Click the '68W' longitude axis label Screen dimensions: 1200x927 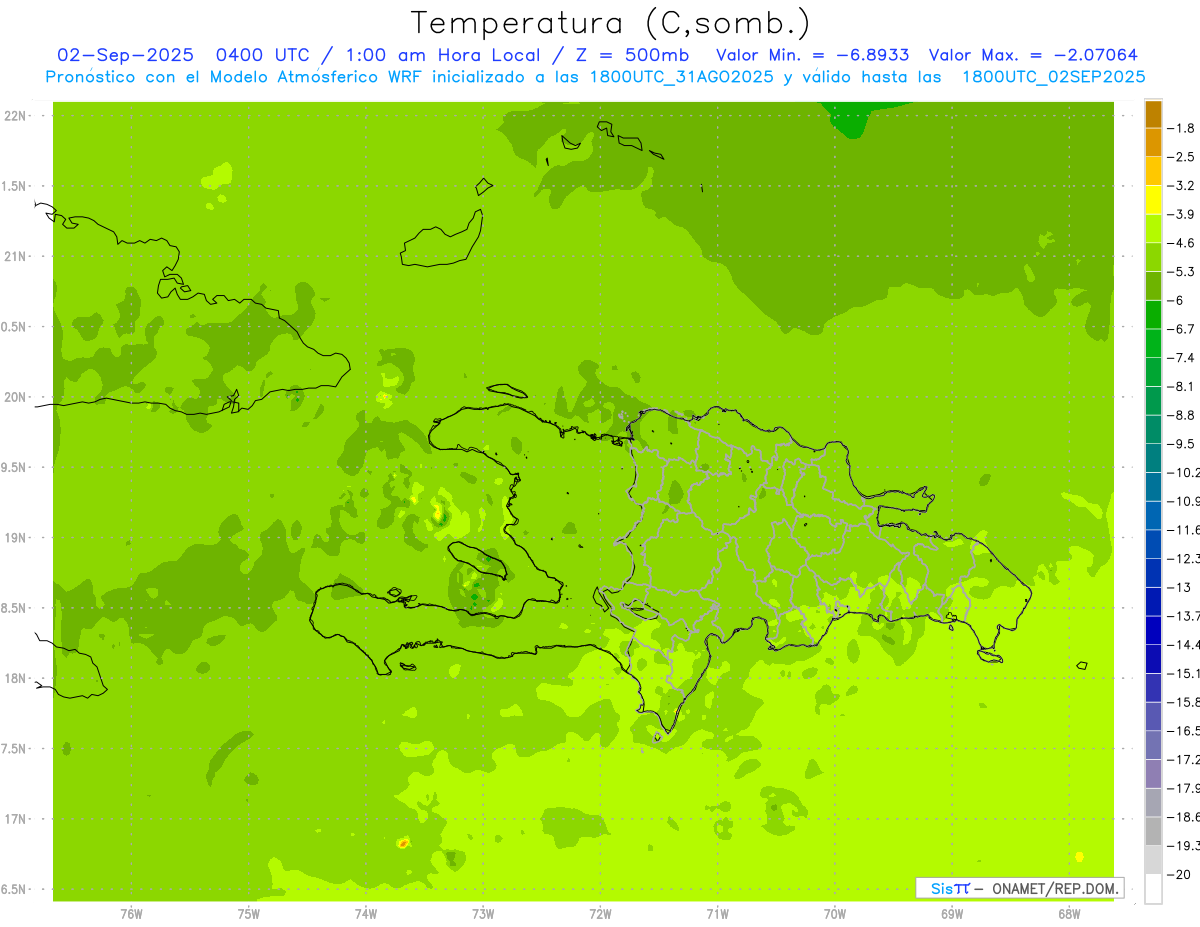pyautogui.click(x=1069, y=914)
